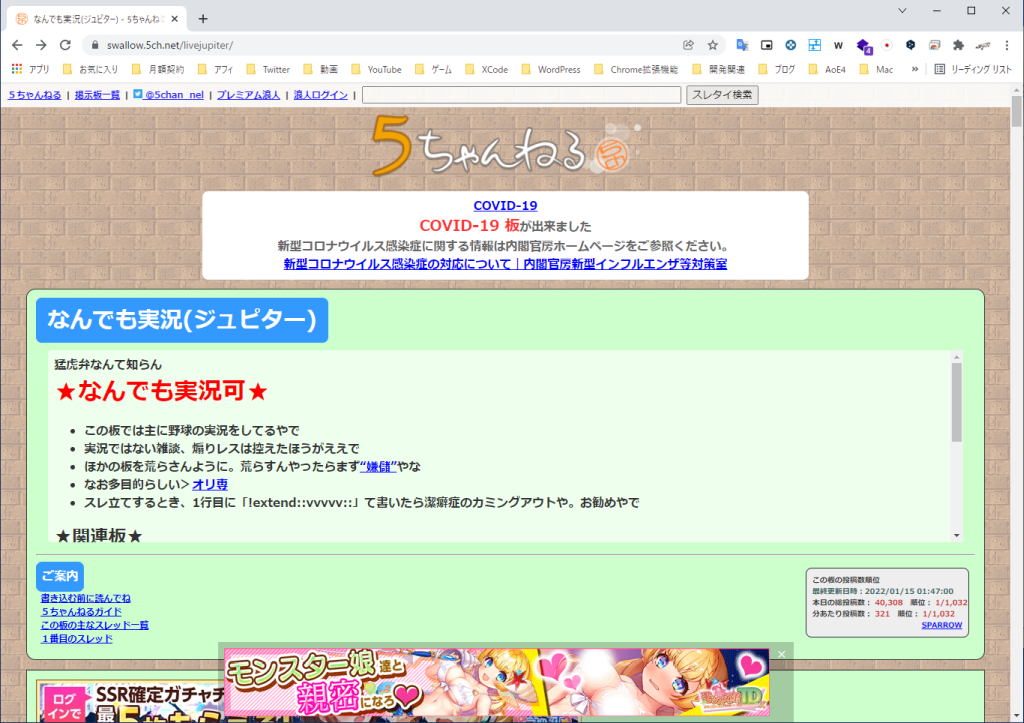Open the dark hexagon extension icon
This screenshot has width=1024, height=723.
click(x=910, y=45)
